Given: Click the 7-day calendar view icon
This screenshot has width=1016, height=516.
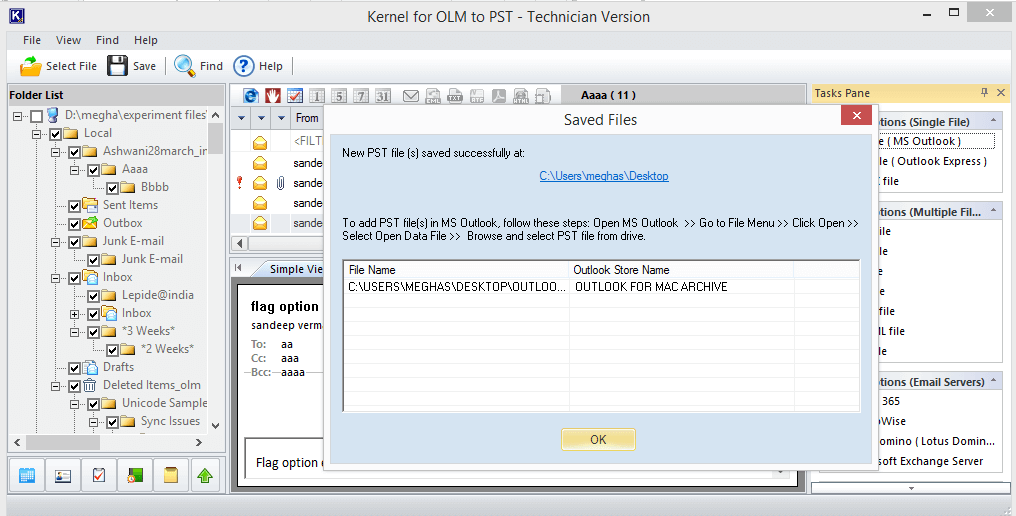Looking at the screenshot, I should click(x=361, y=96).
